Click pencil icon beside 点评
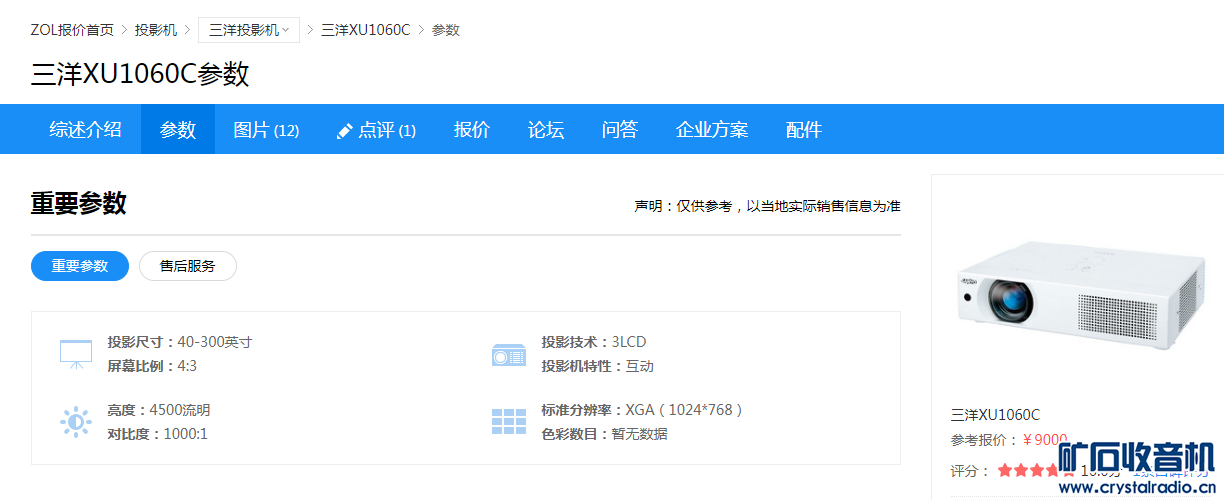Viewport: 1224px width, 500px height. coord(345,130)
